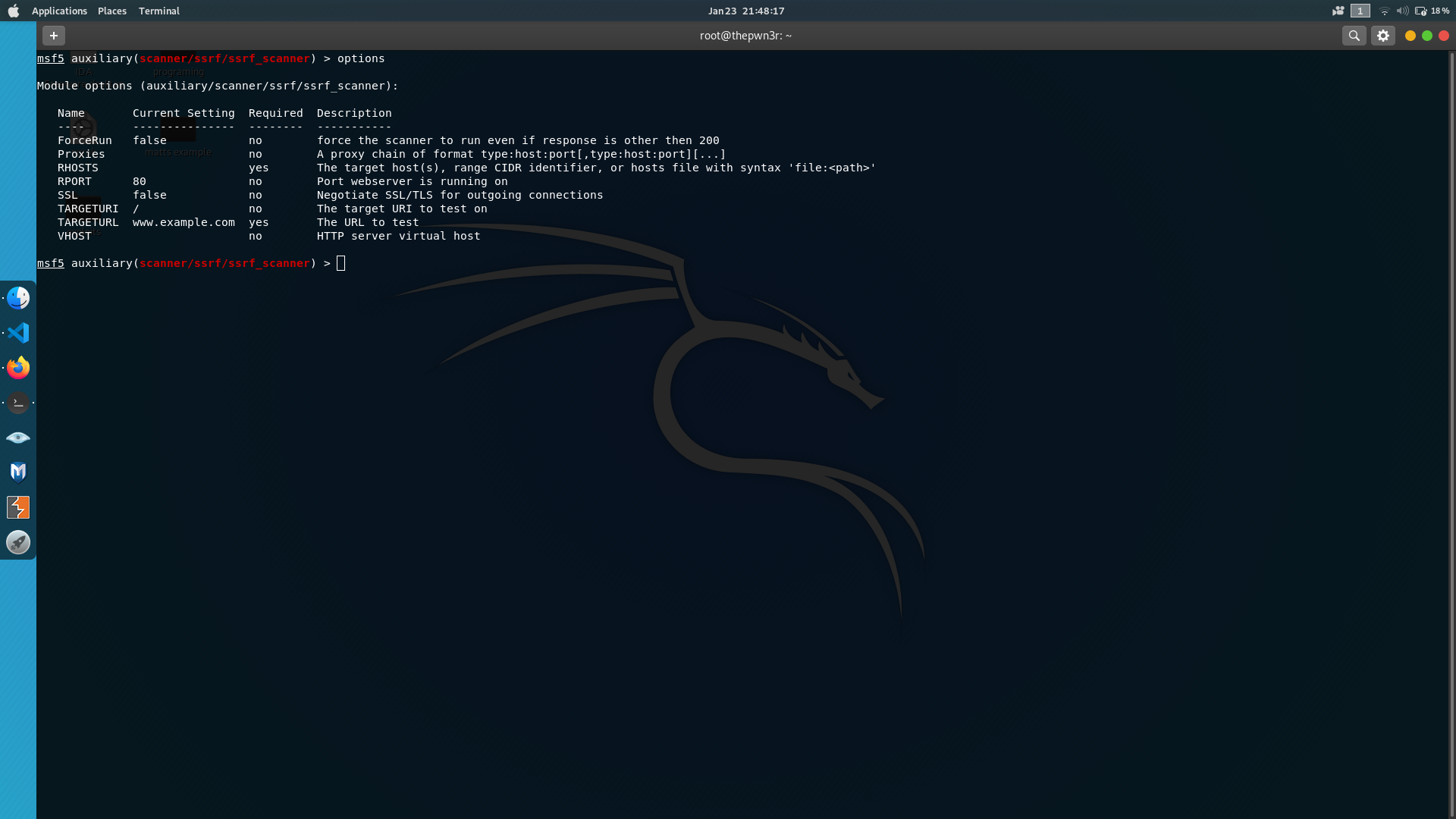Click the Terminal dock icon
The height and width of the screenshot is (819, 1456).
[18, 403]
